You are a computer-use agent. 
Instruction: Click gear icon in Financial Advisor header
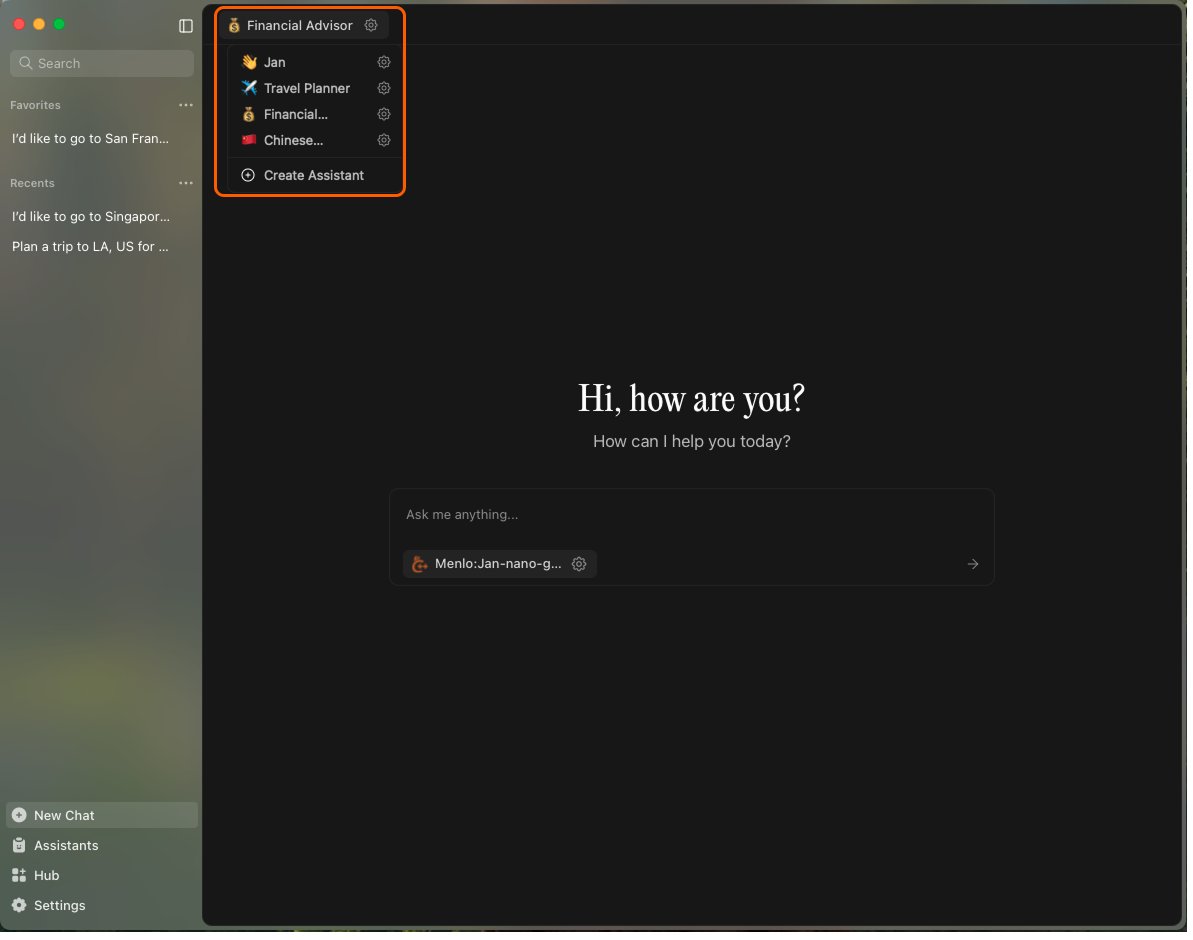[371, 25]
